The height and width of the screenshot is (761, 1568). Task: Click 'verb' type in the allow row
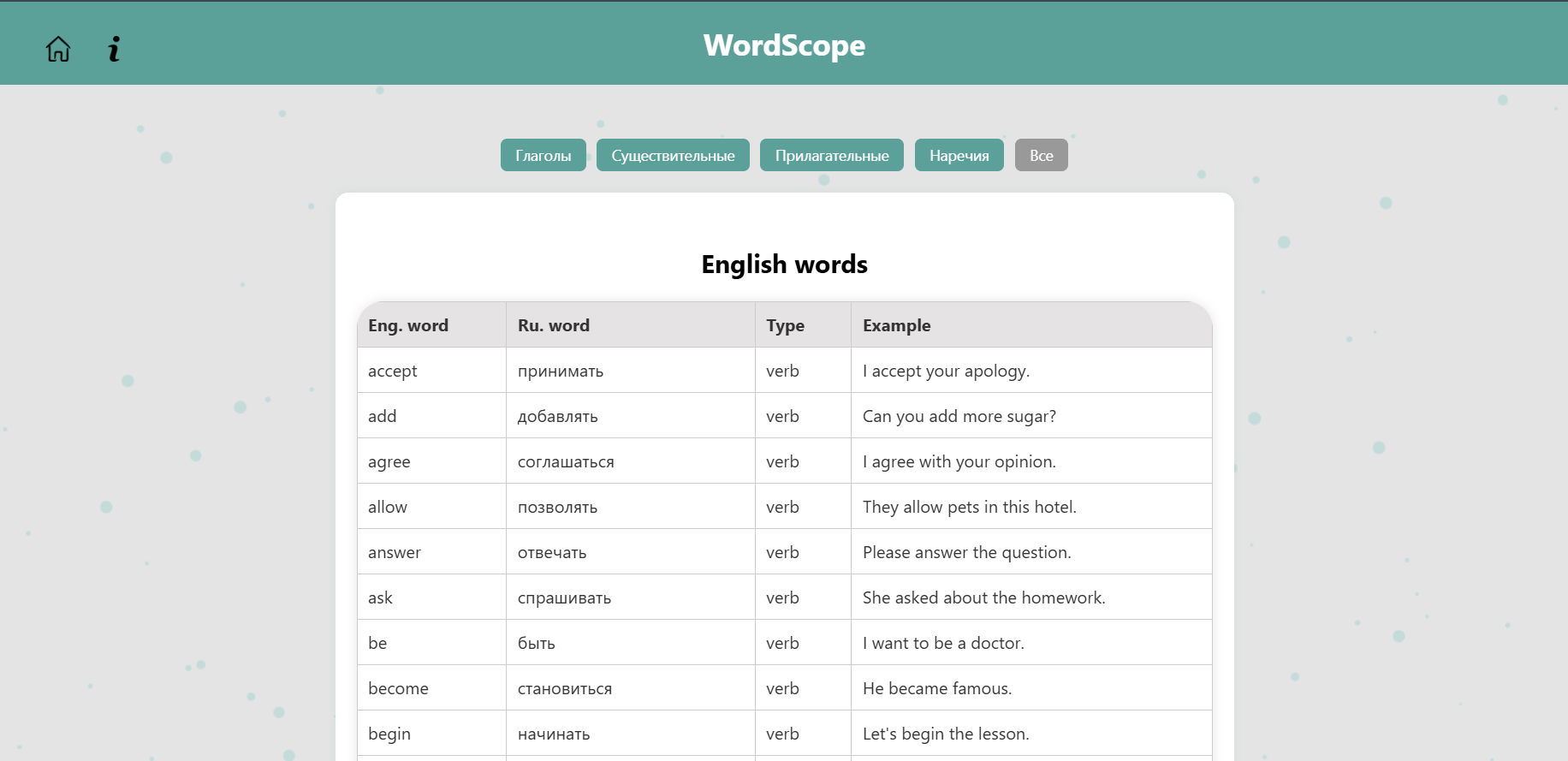click(x=783, y=507)
